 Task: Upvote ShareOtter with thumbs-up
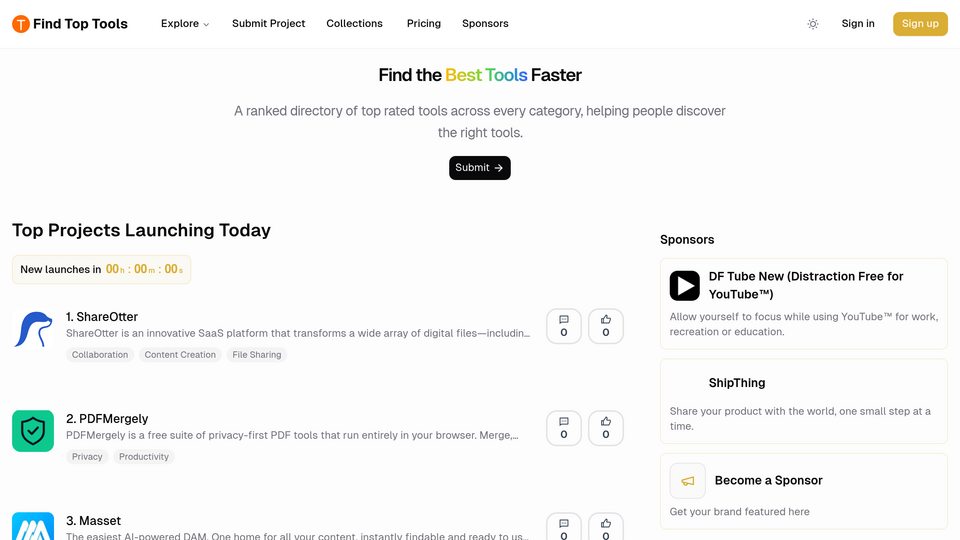(x=606, y=326)
